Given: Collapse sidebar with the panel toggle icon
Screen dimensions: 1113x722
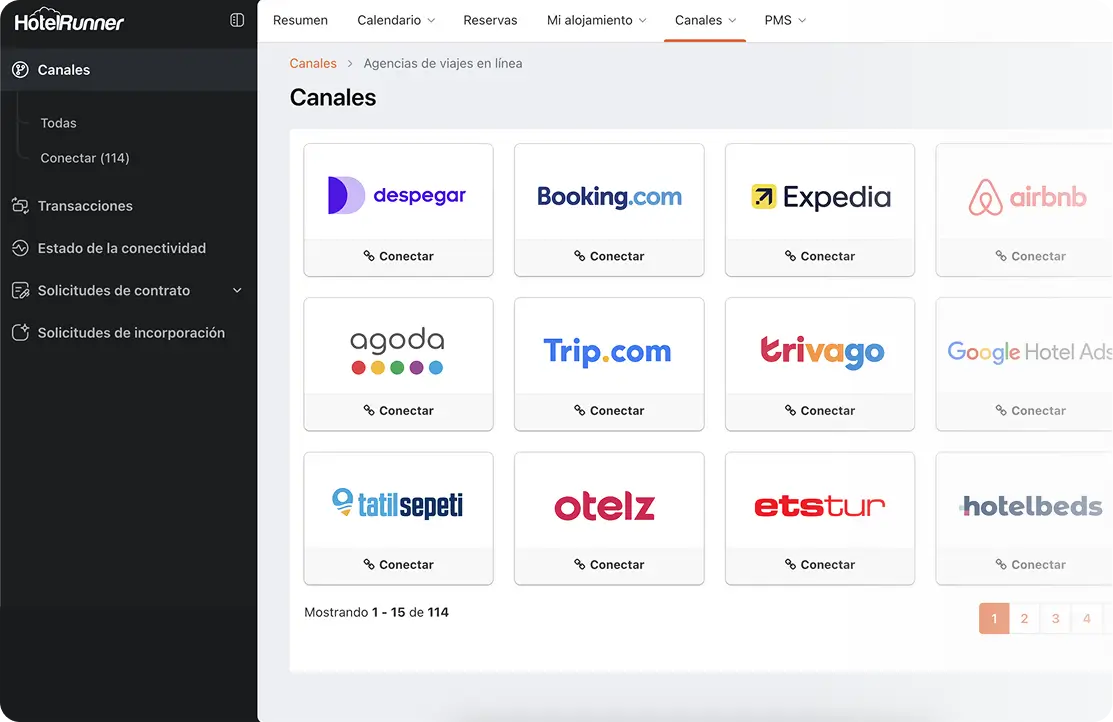Looking at the screenshot, I should tap(237, 20).
